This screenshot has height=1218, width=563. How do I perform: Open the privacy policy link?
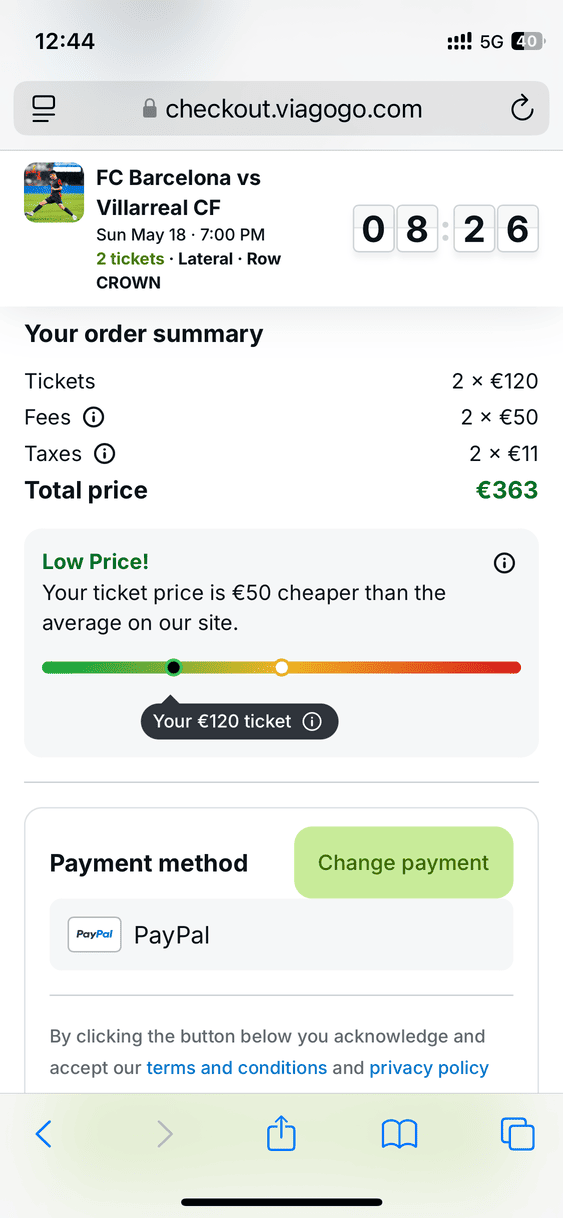click(x=429, y=1068)
